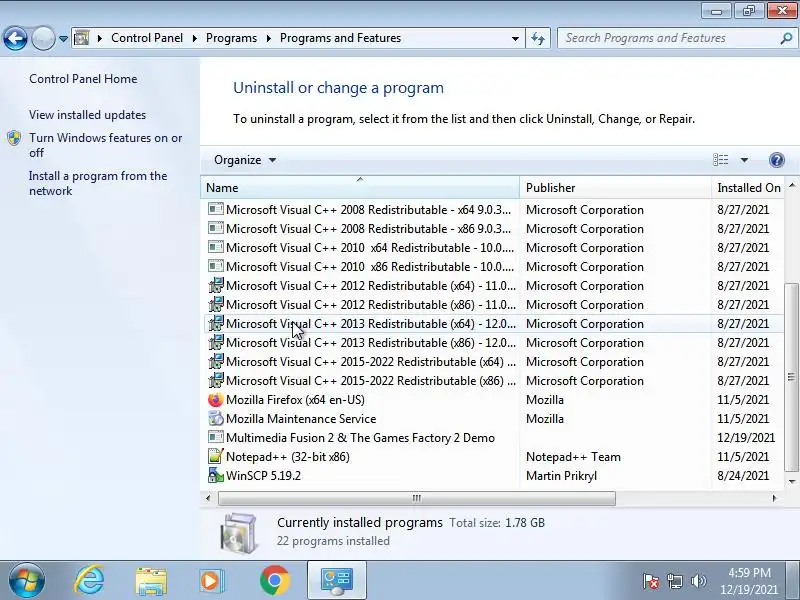Click horizontal scrollbar left arrow
This screenshot has width=800, height=600.
208,498
